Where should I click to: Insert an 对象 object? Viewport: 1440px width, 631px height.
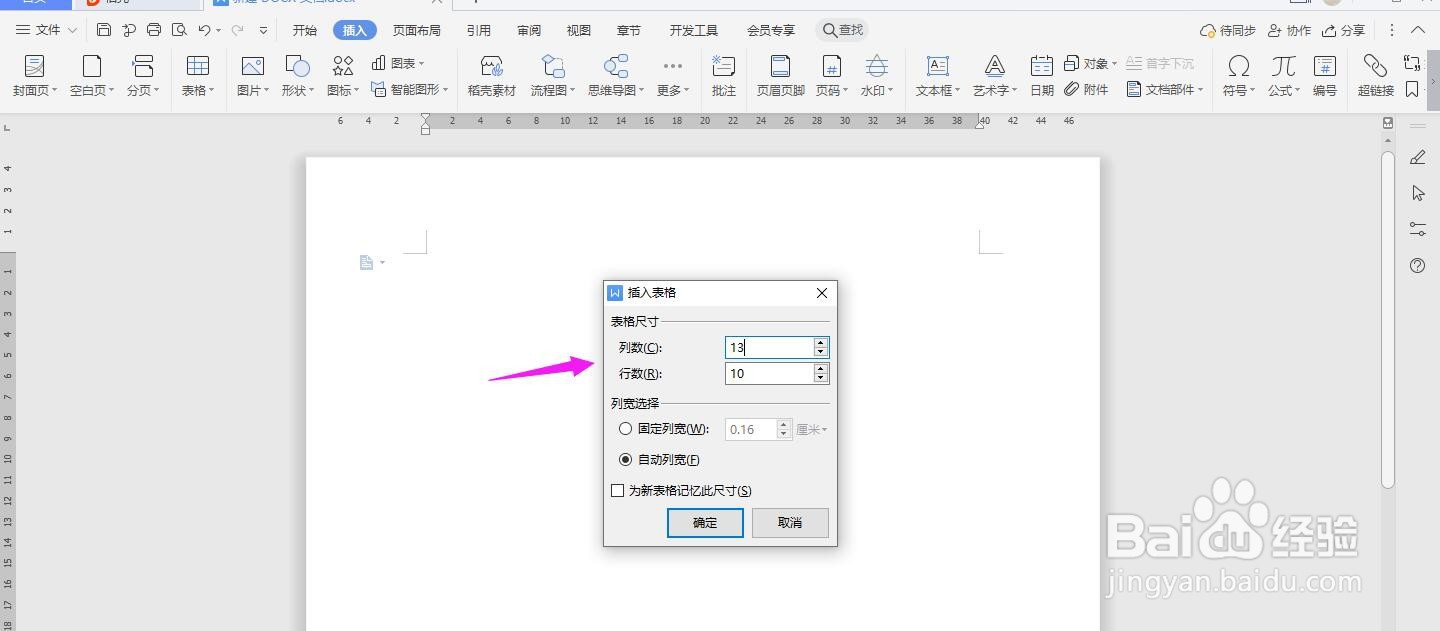pyautogui.click(x=1091, y=63)
